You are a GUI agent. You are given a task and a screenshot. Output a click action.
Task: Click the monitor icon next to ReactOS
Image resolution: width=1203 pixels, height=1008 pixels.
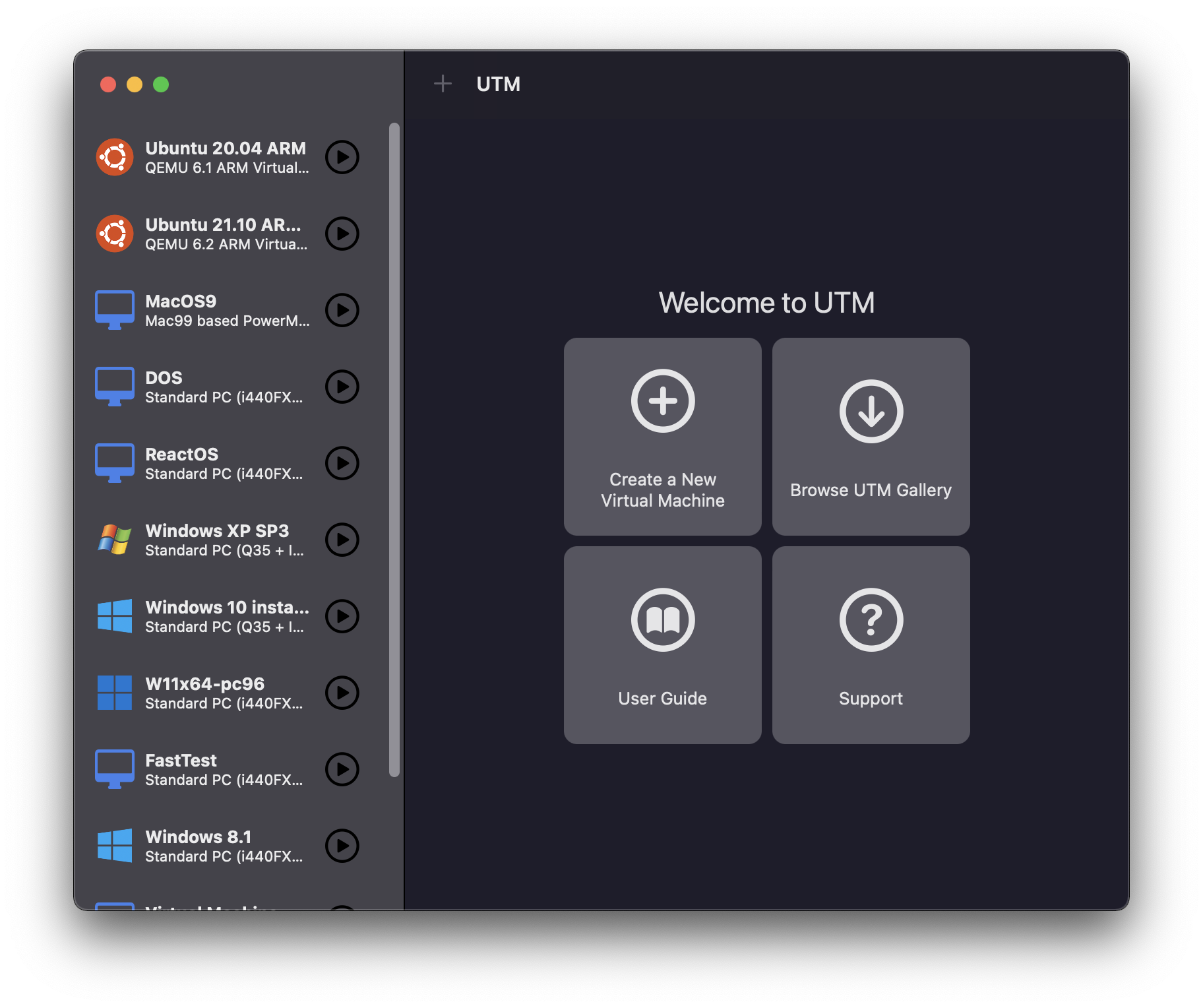(115, 463)
